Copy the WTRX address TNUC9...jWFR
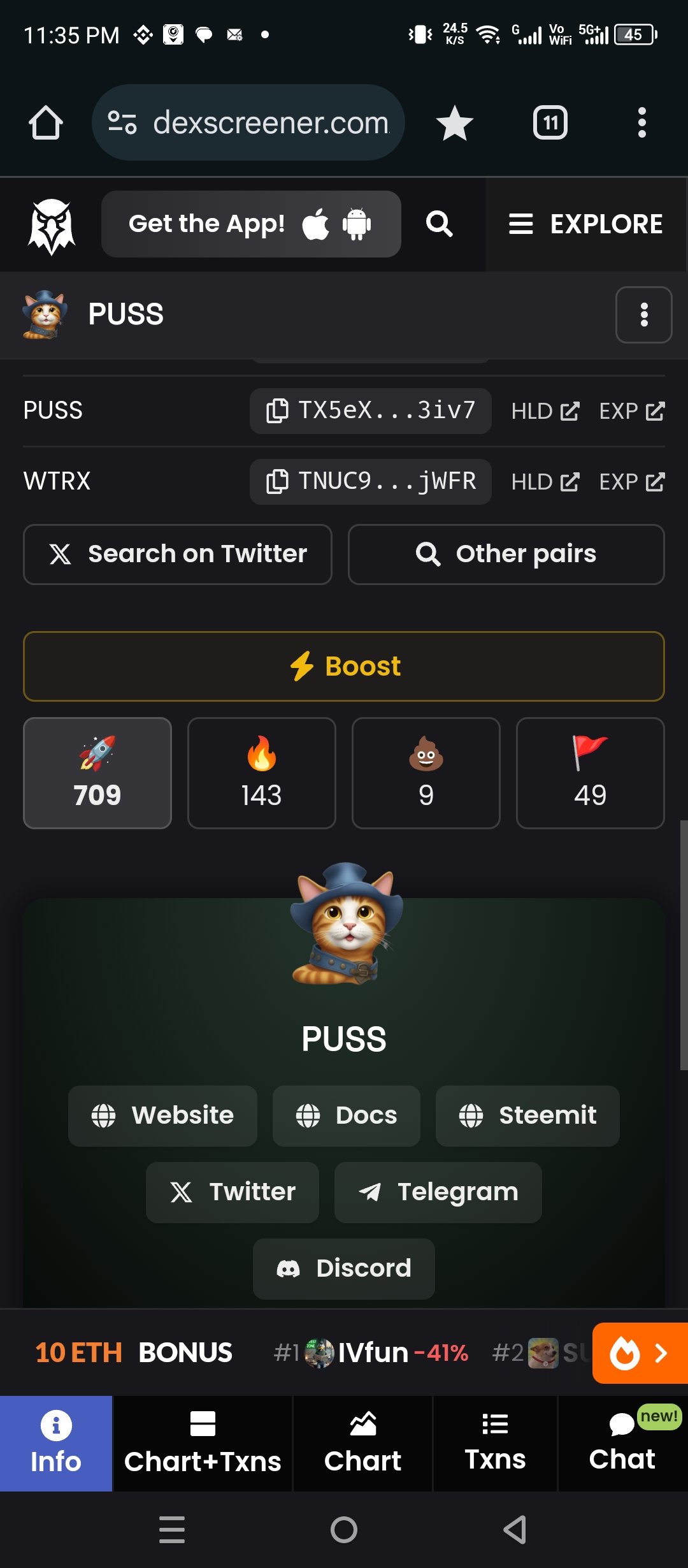Screen dimensions: 688x1568 coord(370,482)
